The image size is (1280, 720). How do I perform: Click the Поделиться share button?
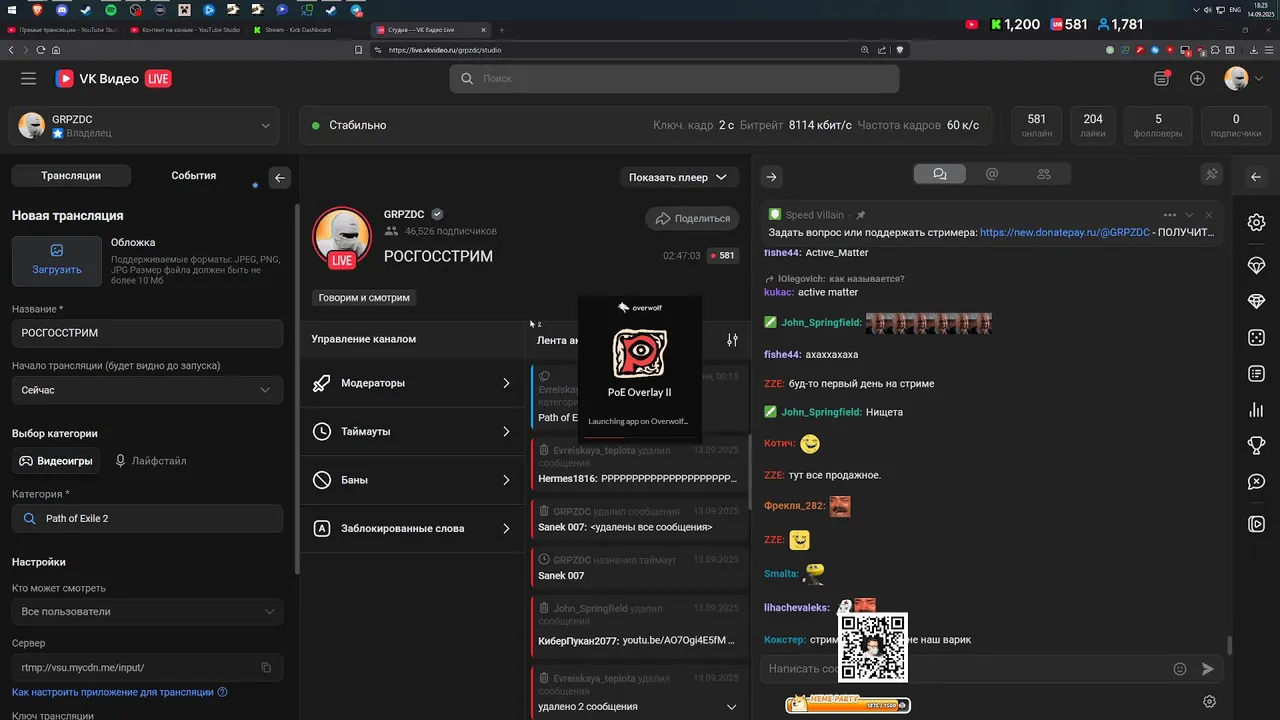click(x=692, y=218)
